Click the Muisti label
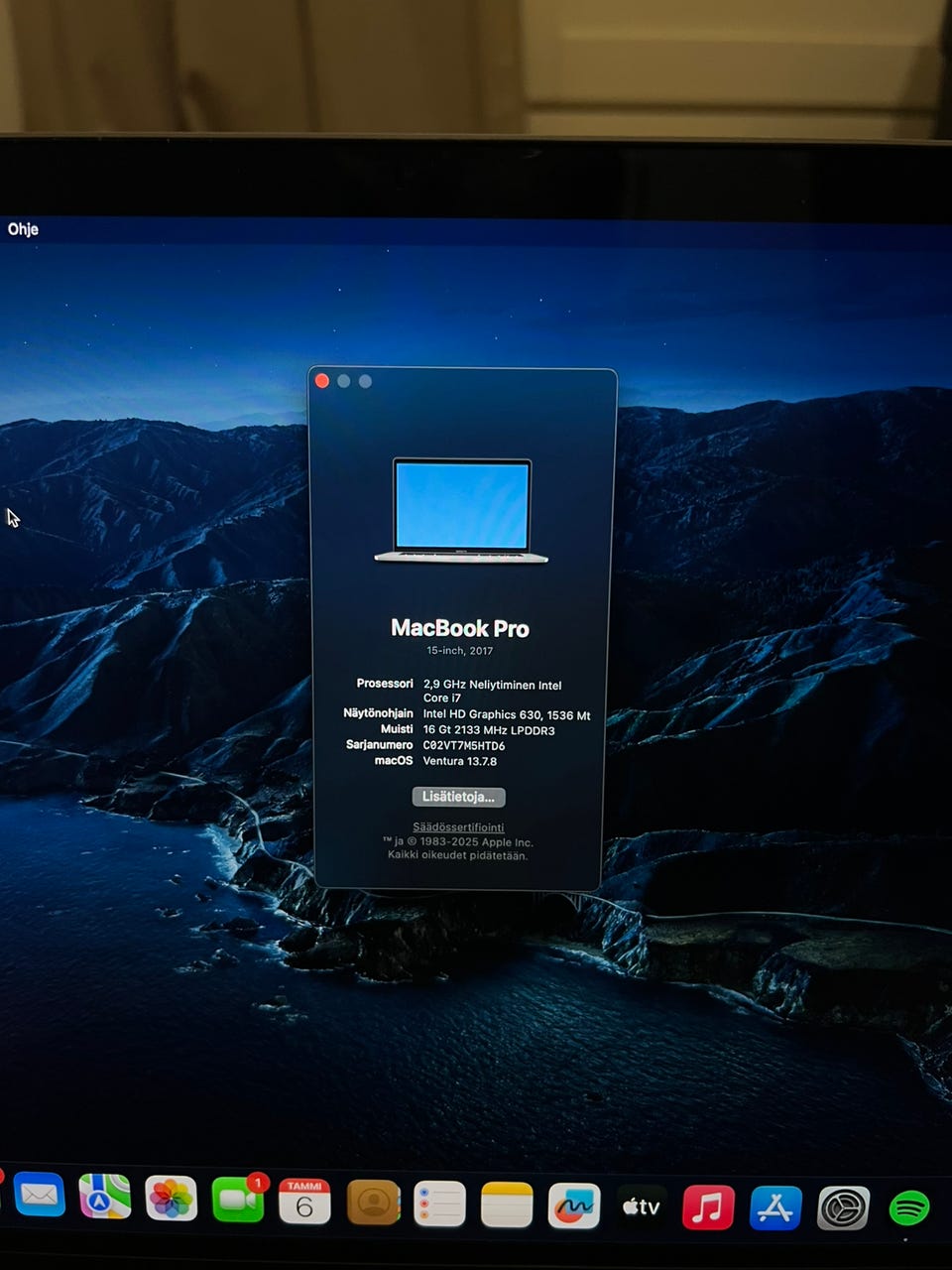 coord(397,729)
